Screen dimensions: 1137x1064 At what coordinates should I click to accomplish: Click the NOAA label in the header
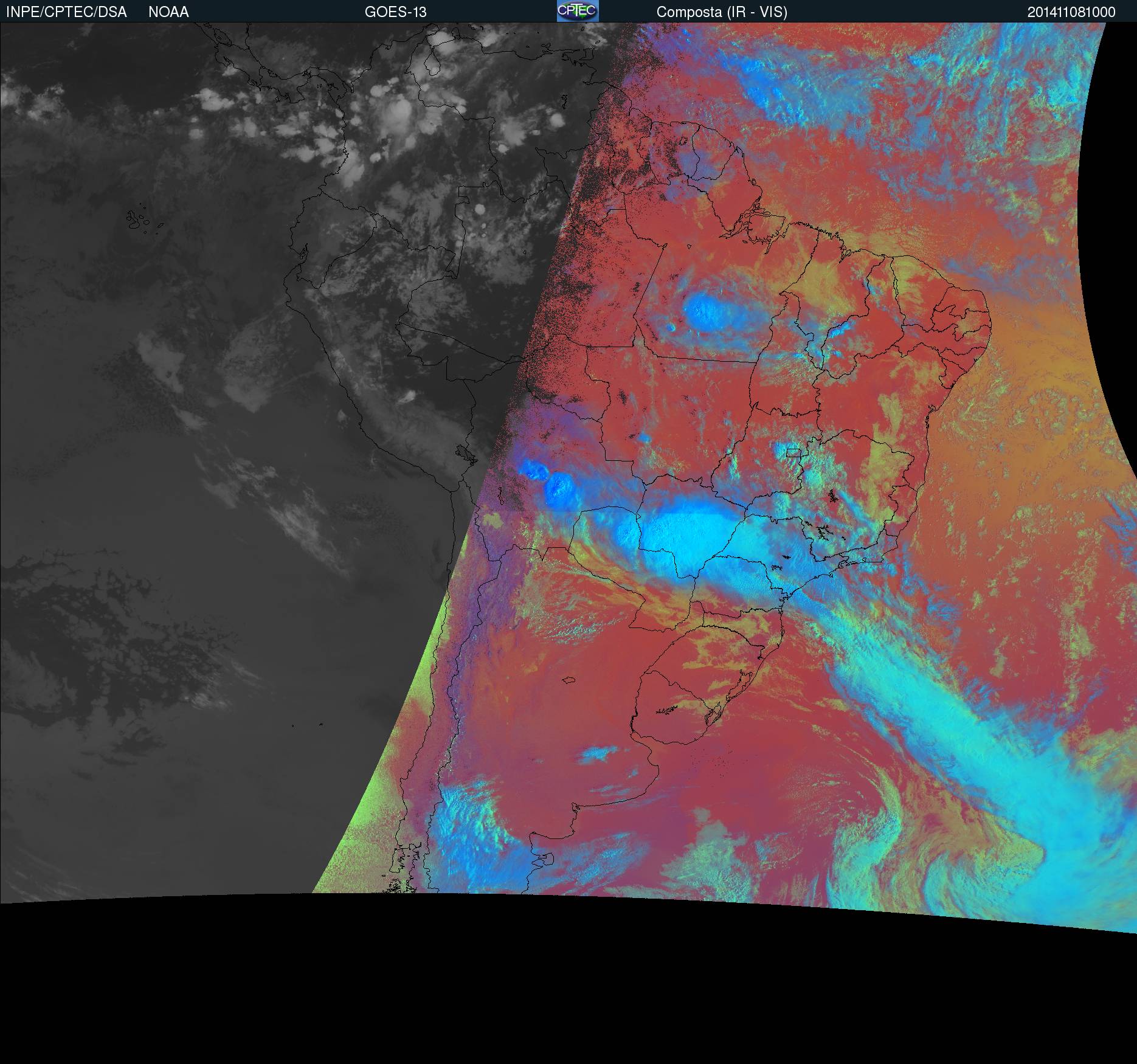click(168, 12)
